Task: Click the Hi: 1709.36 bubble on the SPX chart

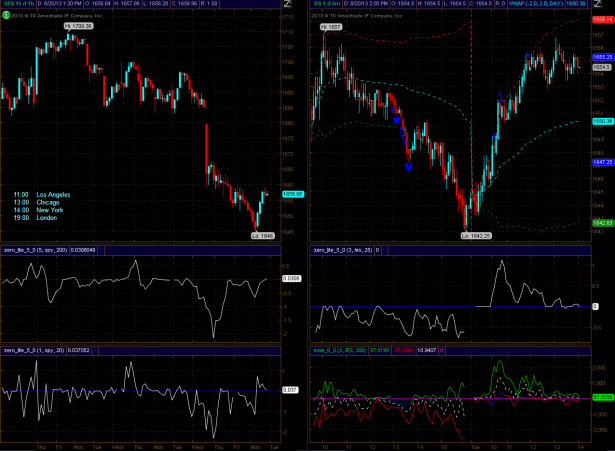Action: tap(78, 26)
